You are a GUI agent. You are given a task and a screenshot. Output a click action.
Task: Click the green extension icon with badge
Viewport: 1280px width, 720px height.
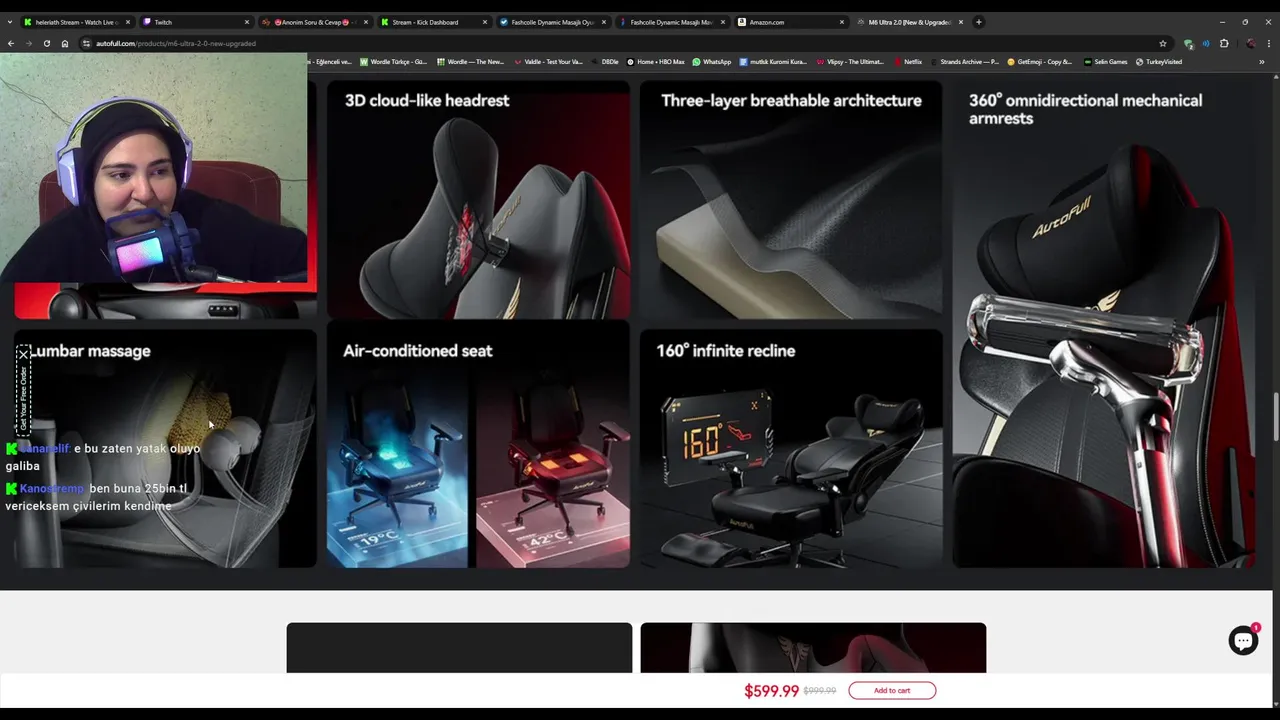(1188, 43)
